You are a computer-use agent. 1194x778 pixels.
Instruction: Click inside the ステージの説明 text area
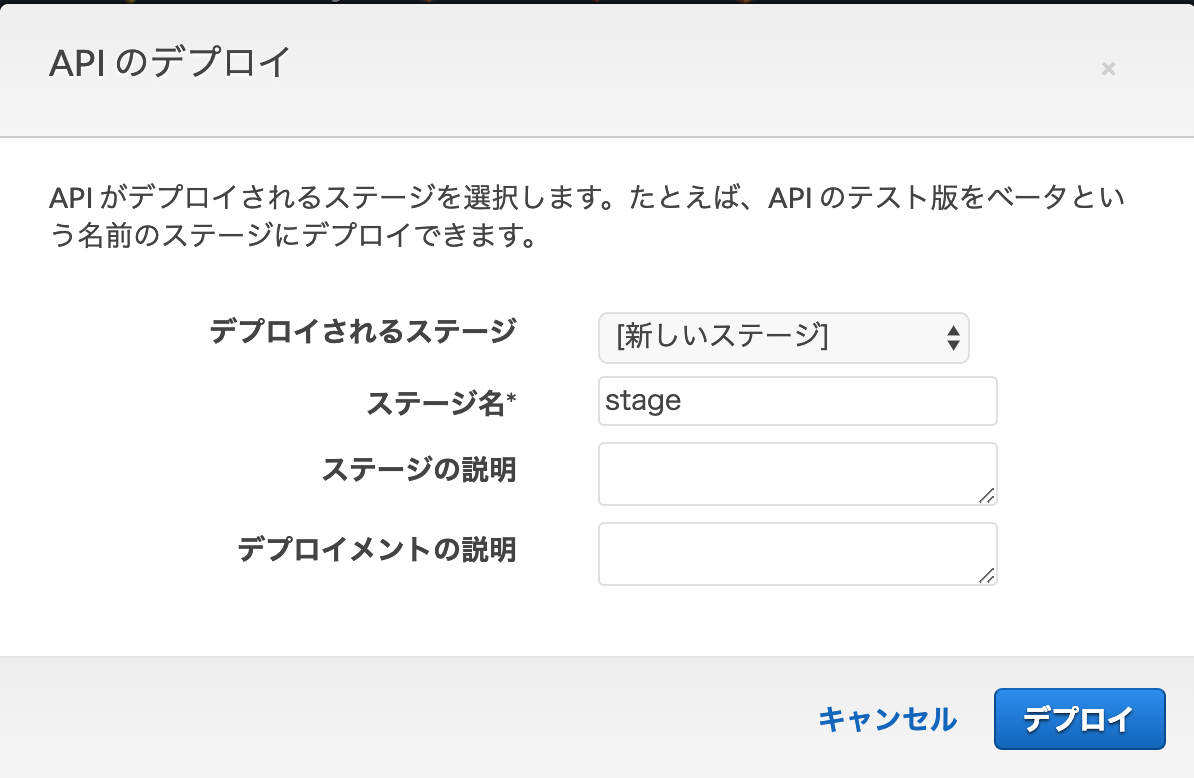pos(790,473)
